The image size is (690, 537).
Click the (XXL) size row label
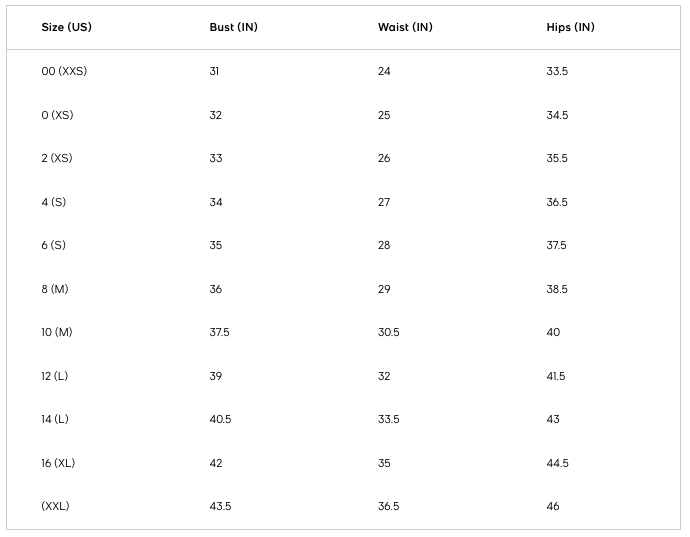55,506
